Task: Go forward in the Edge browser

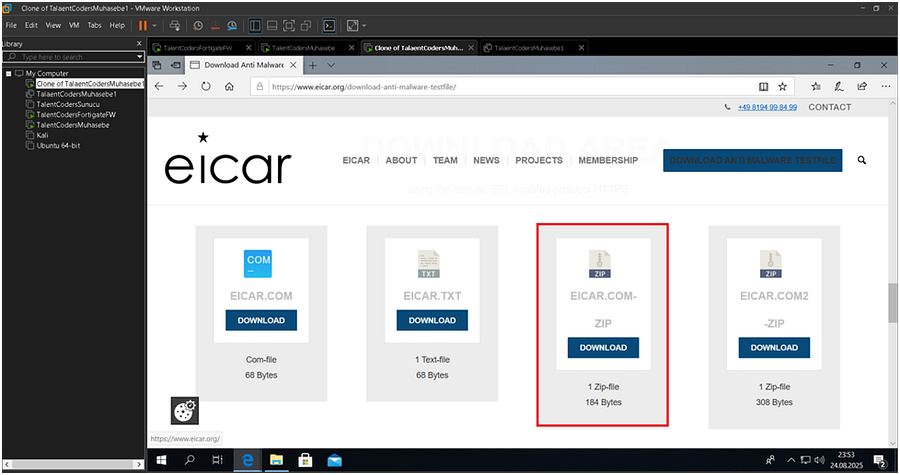Action: coord(183,87)
